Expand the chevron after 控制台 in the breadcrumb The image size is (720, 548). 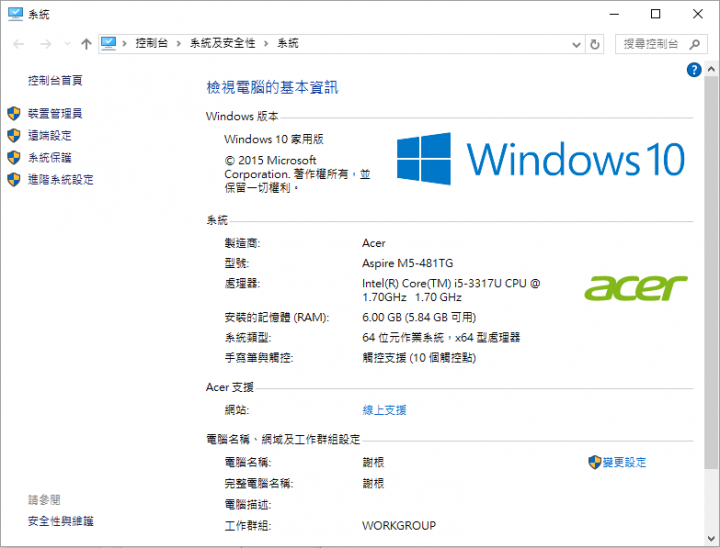point(179,44)
